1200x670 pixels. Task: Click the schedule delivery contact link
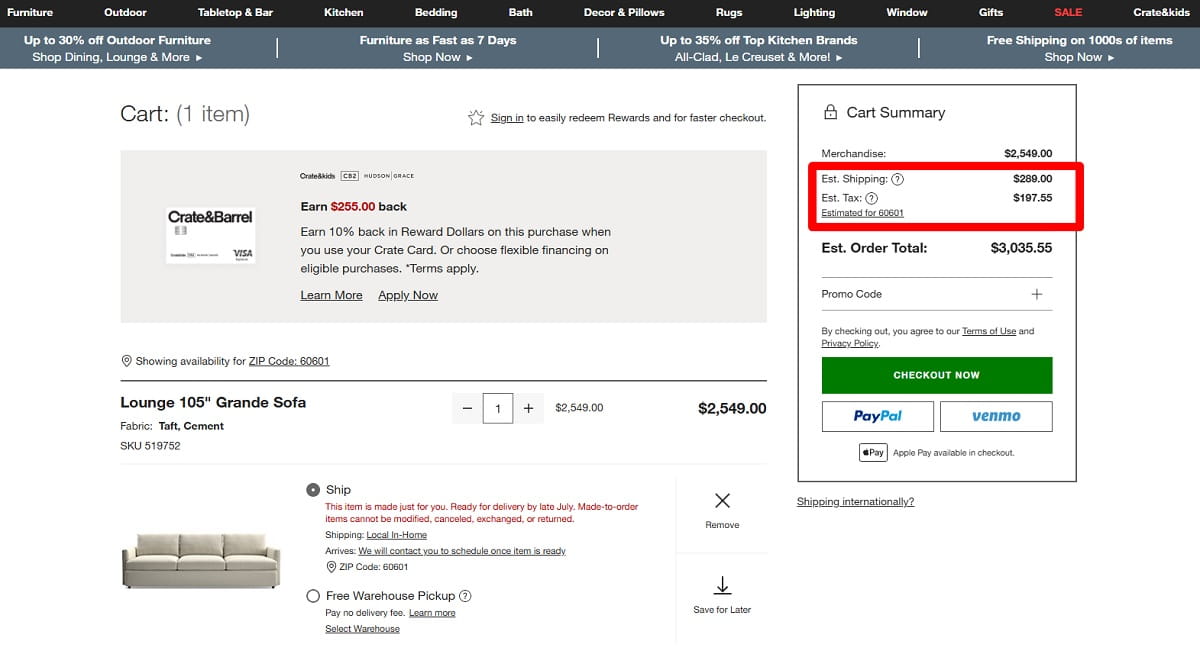pos(462,551)
